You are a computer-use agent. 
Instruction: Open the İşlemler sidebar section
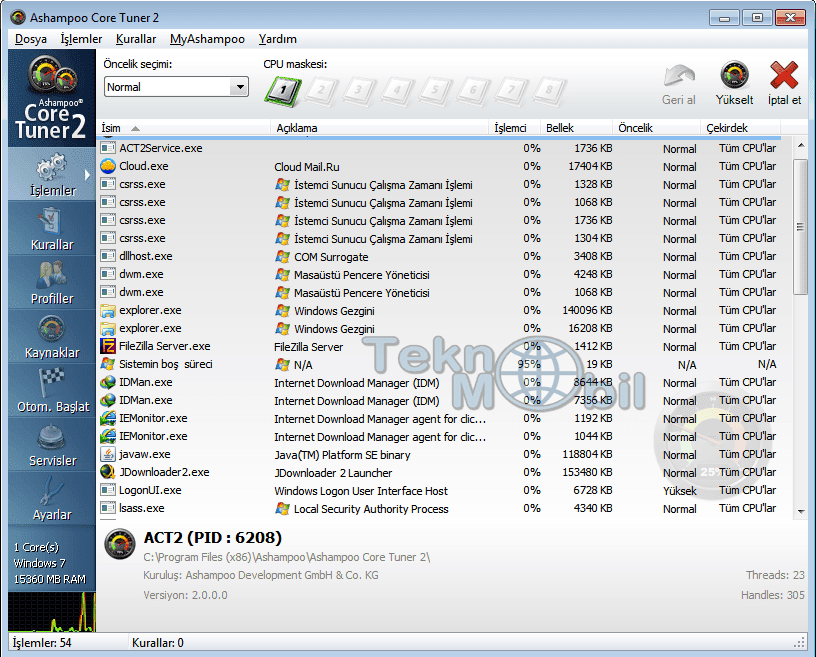point(52,175)
